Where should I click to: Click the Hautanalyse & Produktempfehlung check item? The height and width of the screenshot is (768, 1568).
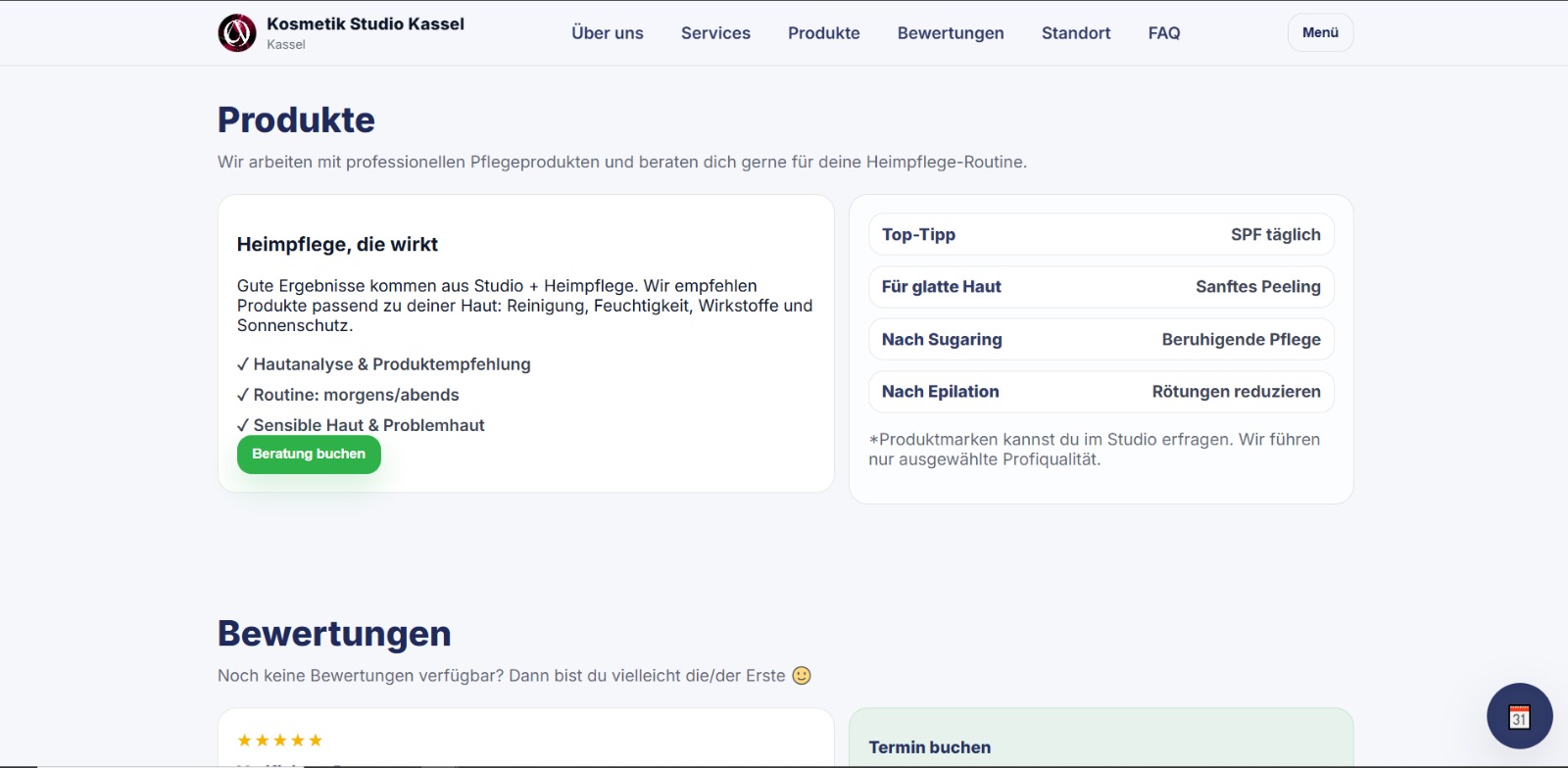pos(384,364)
